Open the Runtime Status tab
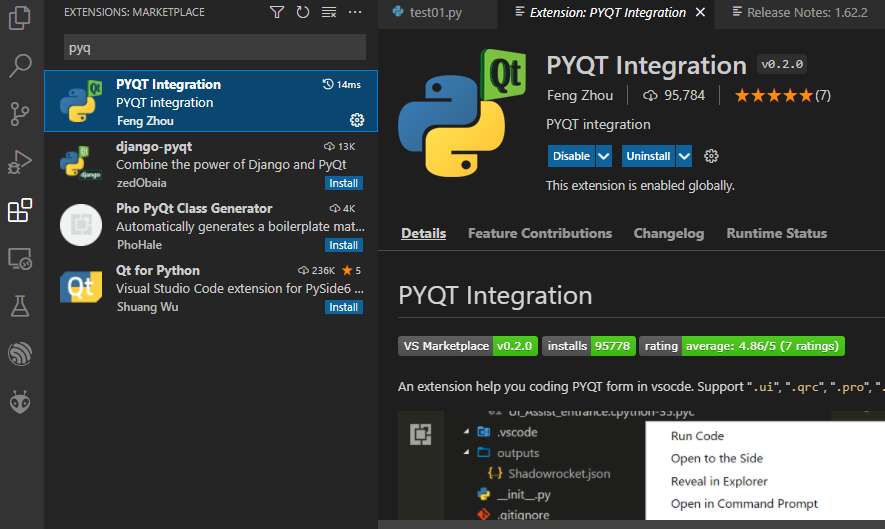Screen dimensions: 885x529 tap(777, 233)
